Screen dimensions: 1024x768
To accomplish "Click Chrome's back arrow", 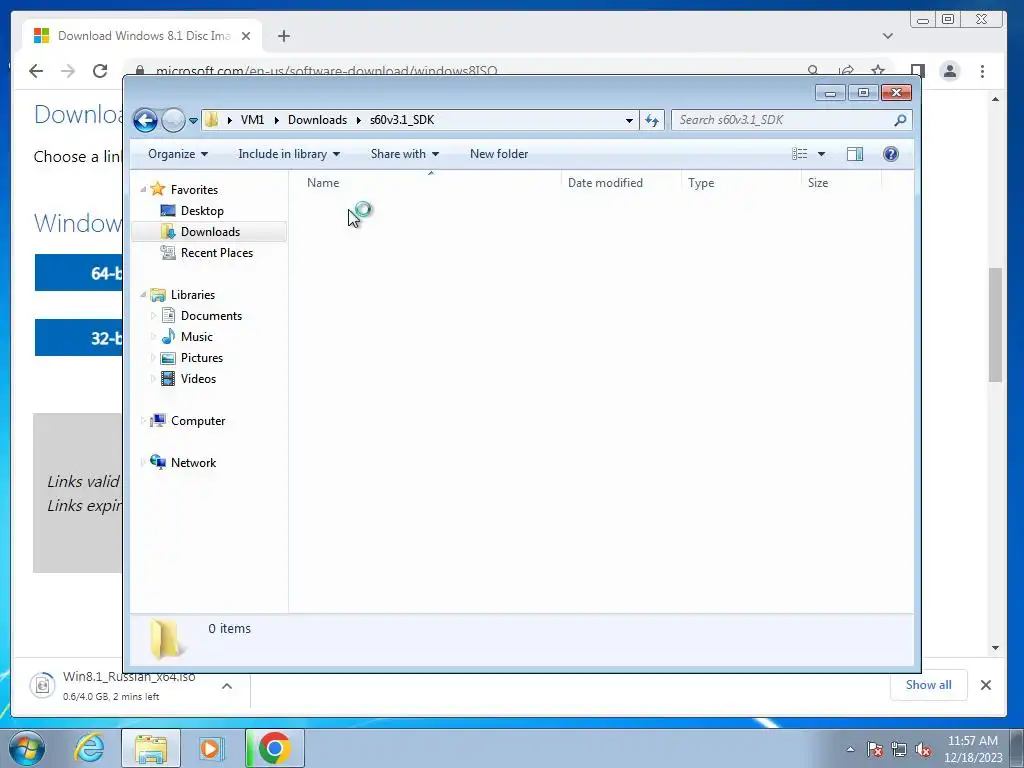I will 36,71.
